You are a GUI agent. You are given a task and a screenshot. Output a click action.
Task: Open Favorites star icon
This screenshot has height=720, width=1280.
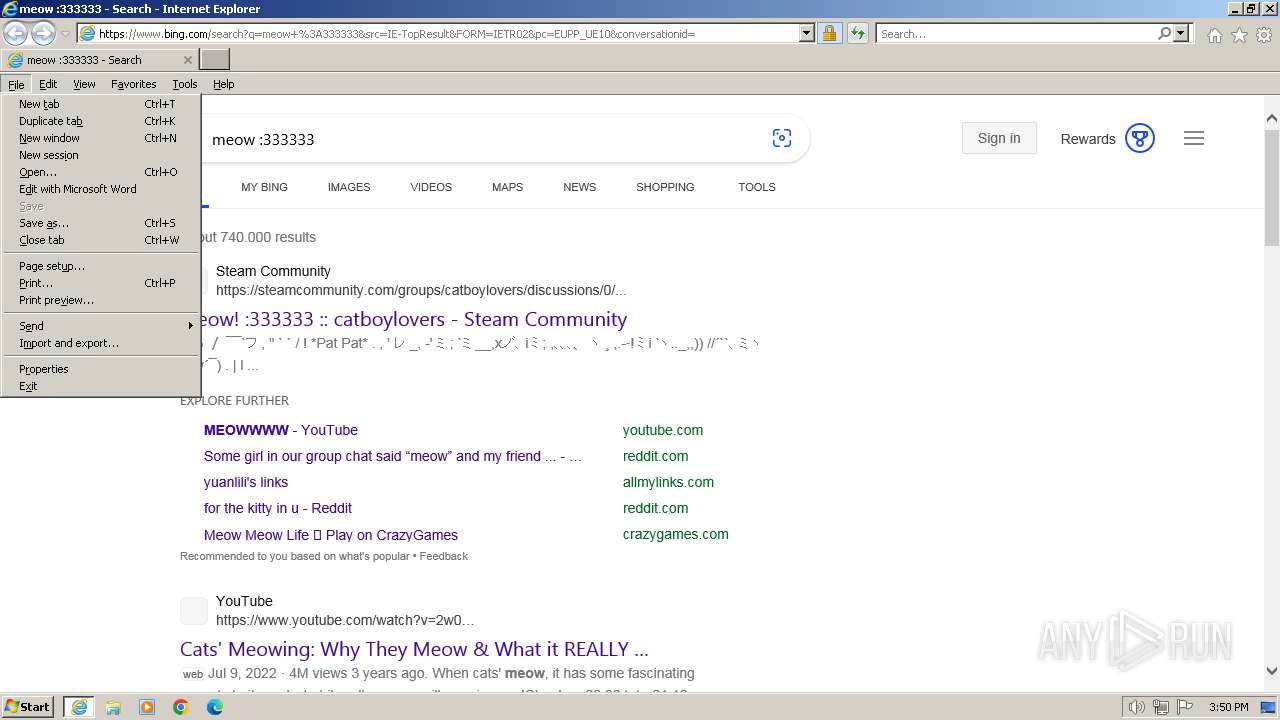pos(1239,35)
